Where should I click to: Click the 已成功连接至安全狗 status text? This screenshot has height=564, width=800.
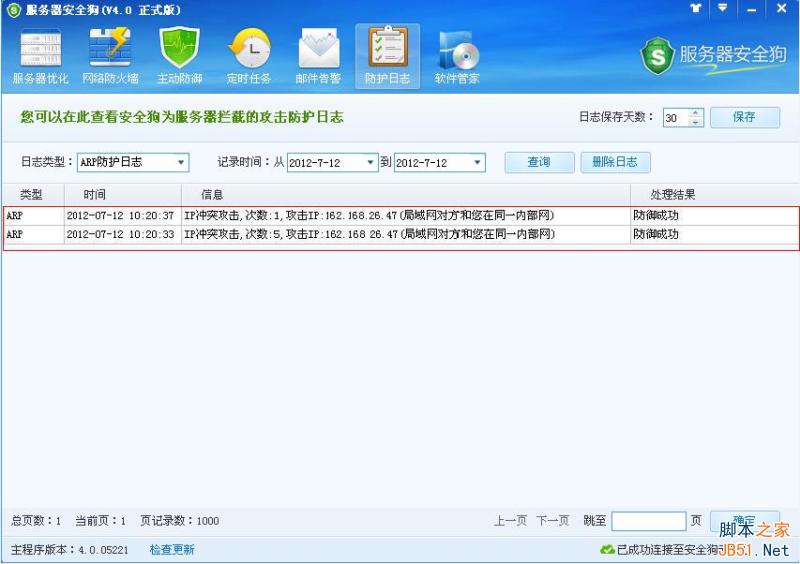(667, 550)
